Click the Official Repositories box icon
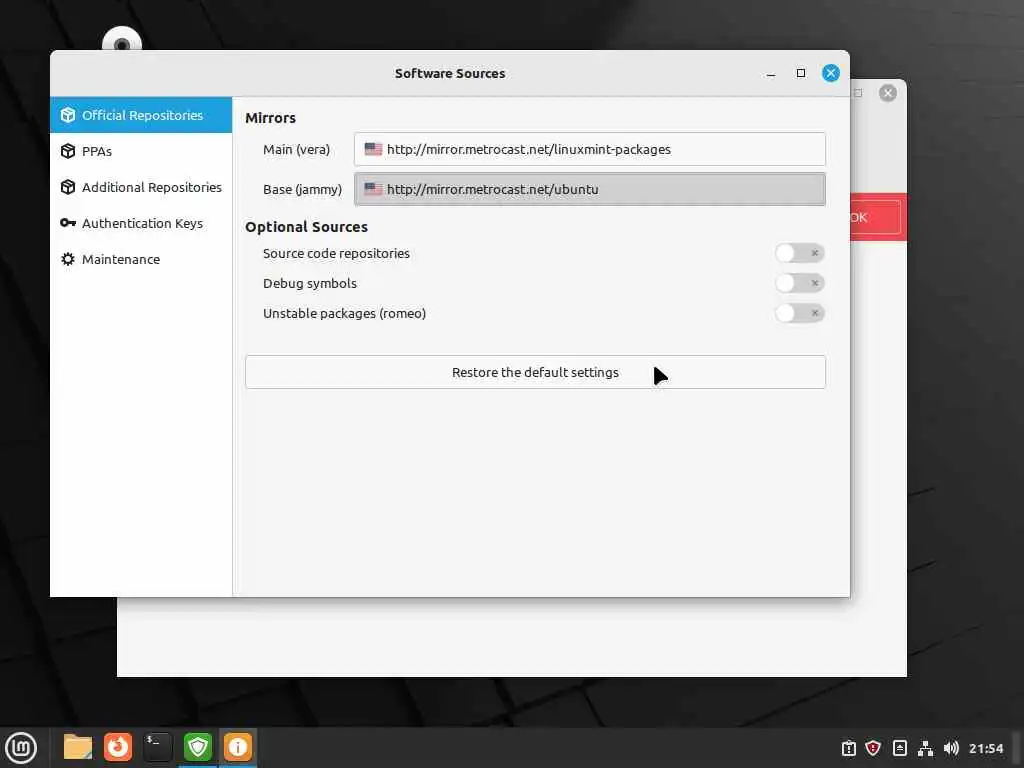 coord(68,115)
